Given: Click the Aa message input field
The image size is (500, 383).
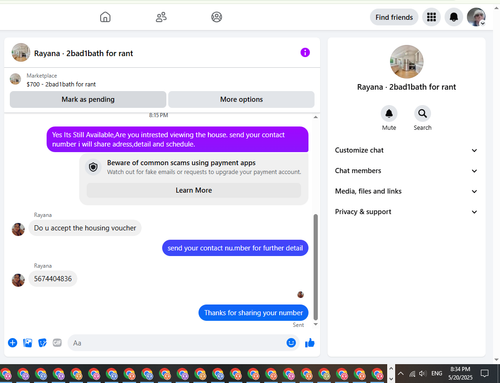Looking at the screenshot, I should 177,343.
